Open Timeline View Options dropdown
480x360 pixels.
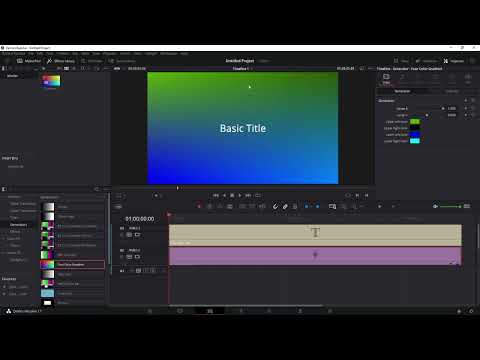(118, 207)
